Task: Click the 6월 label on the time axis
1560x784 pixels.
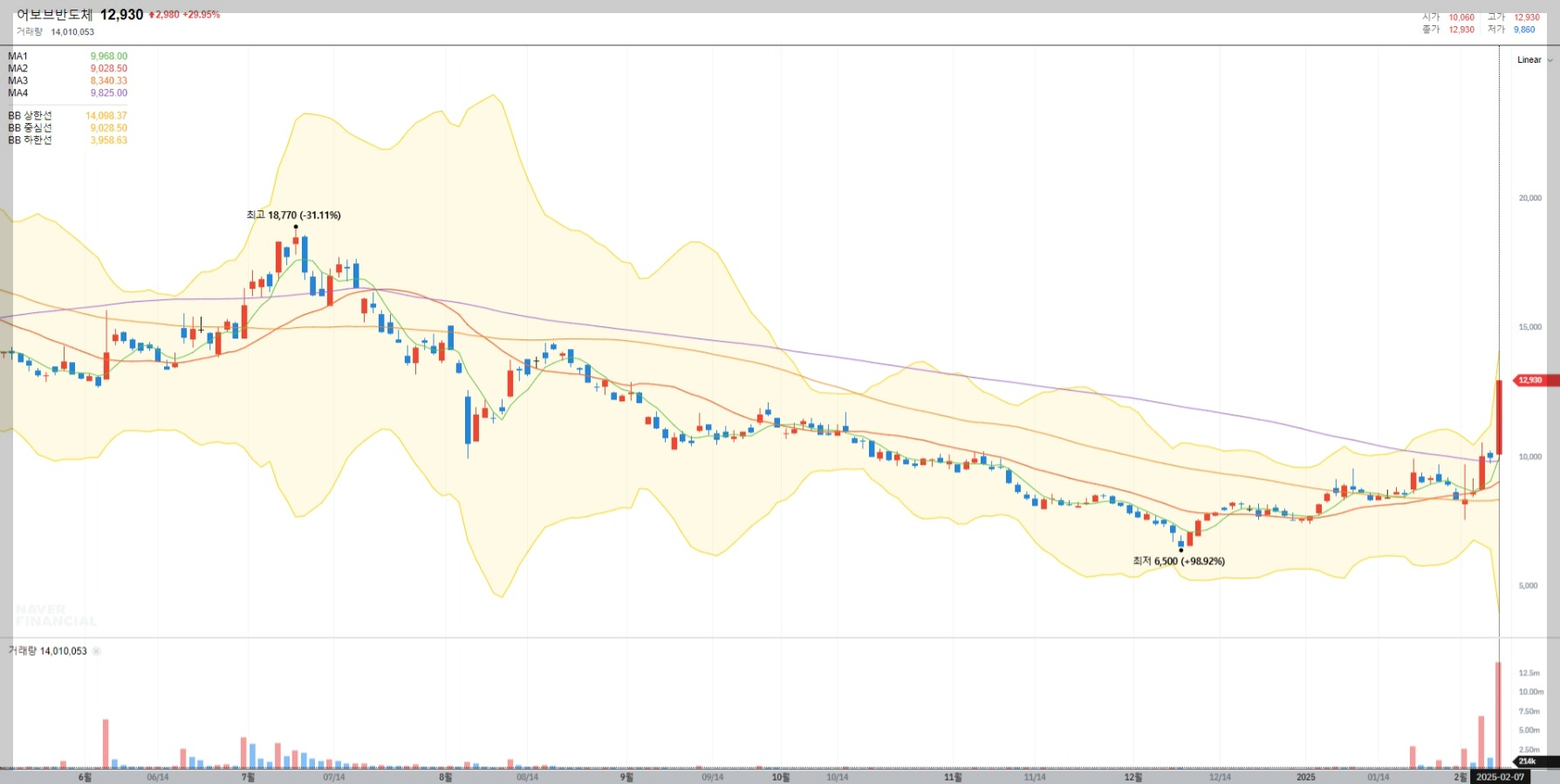Action: click(x=85, y=777)
